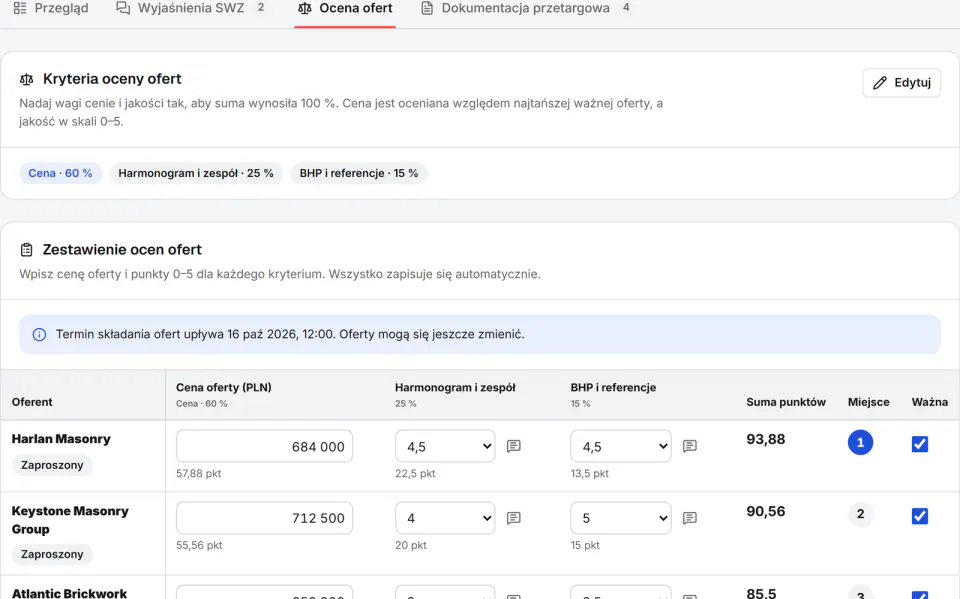960x599 pixels.
Task: Click the total score 90,56
Action: pos(765,511)
